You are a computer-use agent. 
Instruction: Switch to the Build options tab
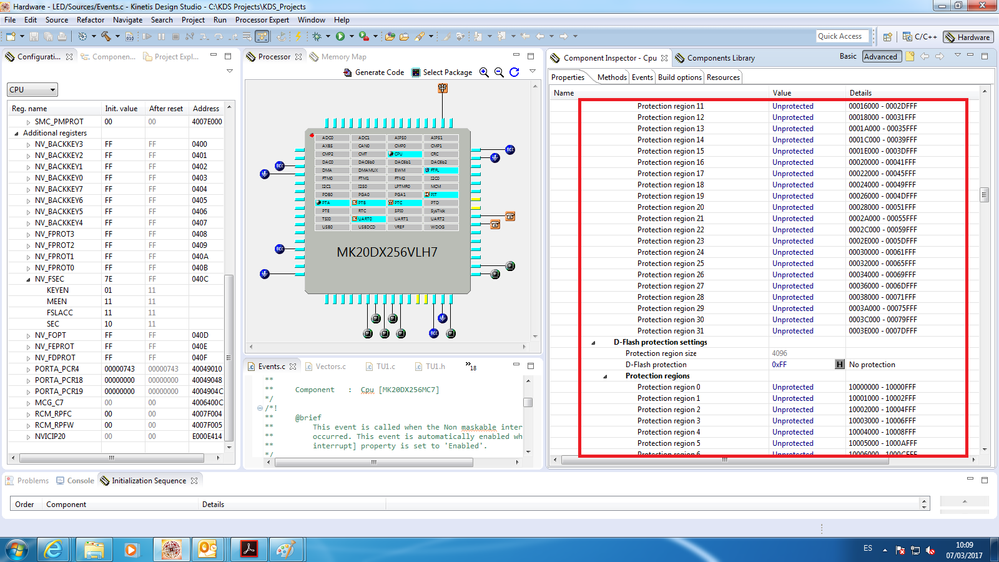coord(679,77)
